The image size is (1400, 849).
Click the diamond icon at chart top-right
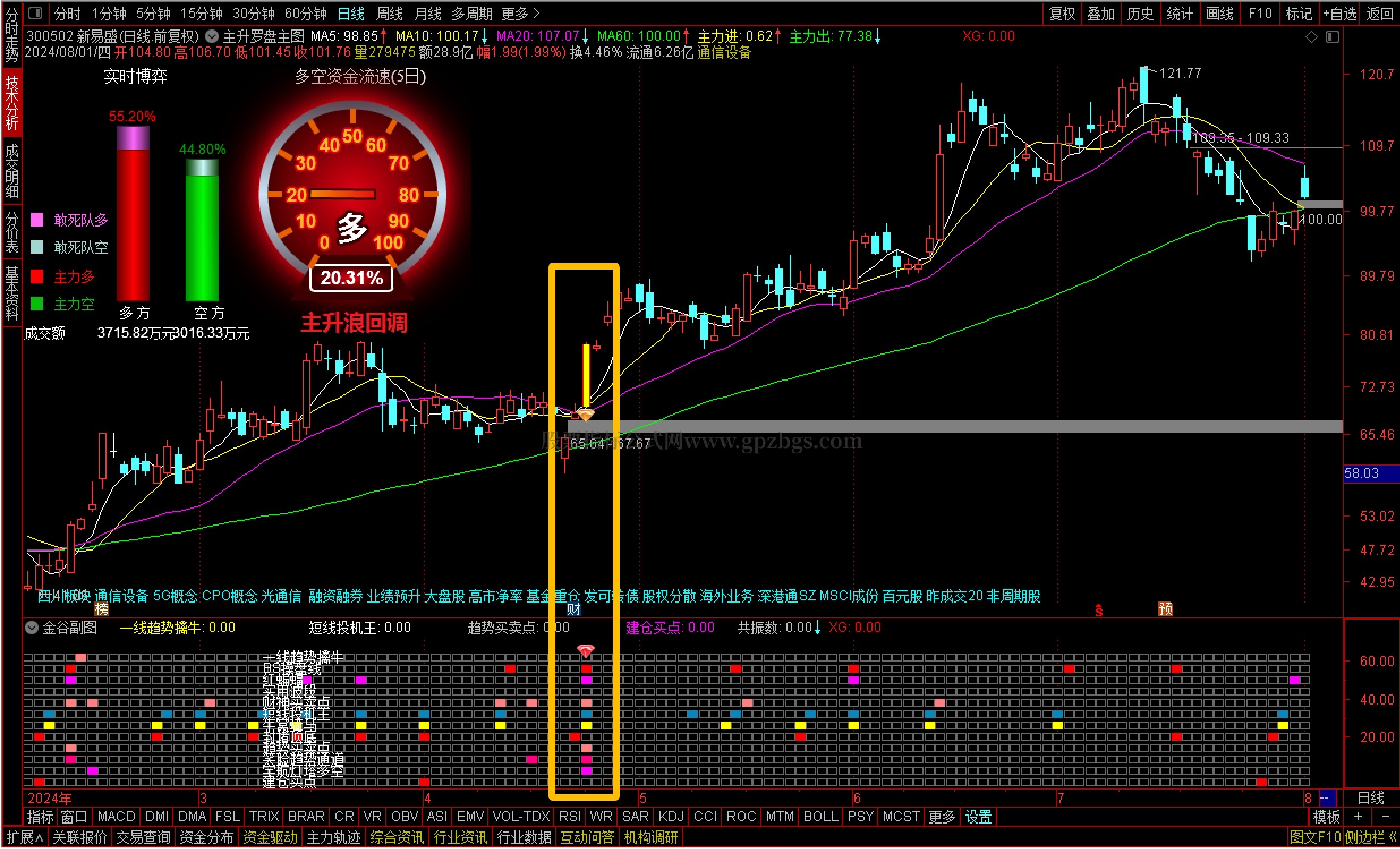click(1312, 37)
